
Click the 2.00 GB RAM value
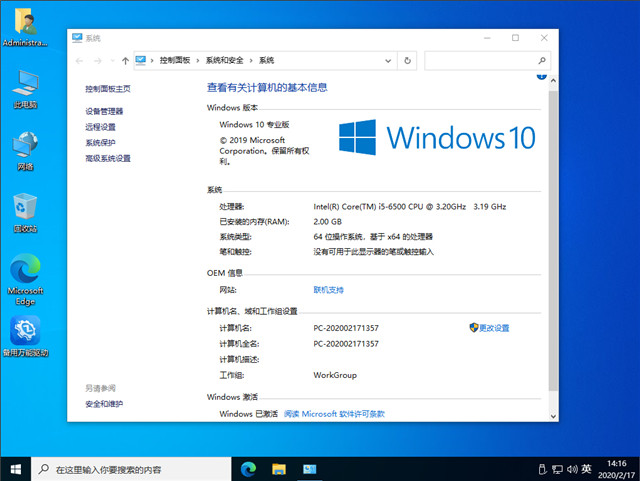[327, 222]
